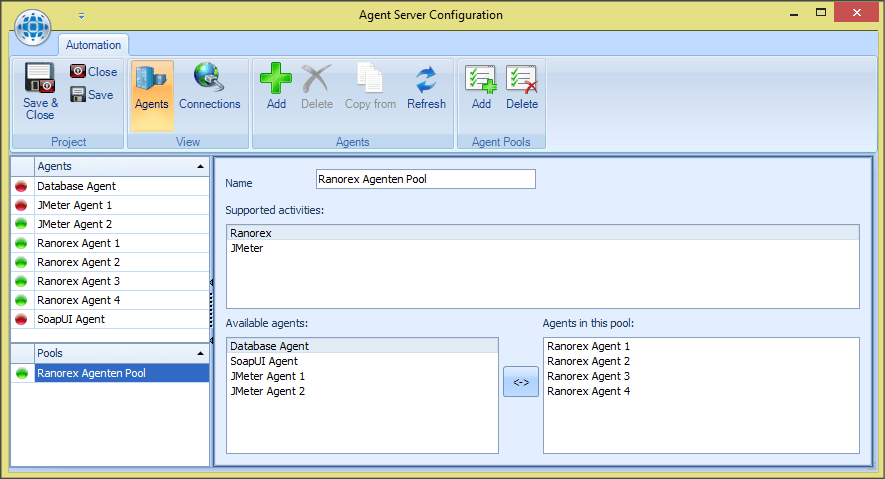This screenshot has height=479, width=885.
Task: Click red status icon of SoapUI Agent
Action: (21, 319)
